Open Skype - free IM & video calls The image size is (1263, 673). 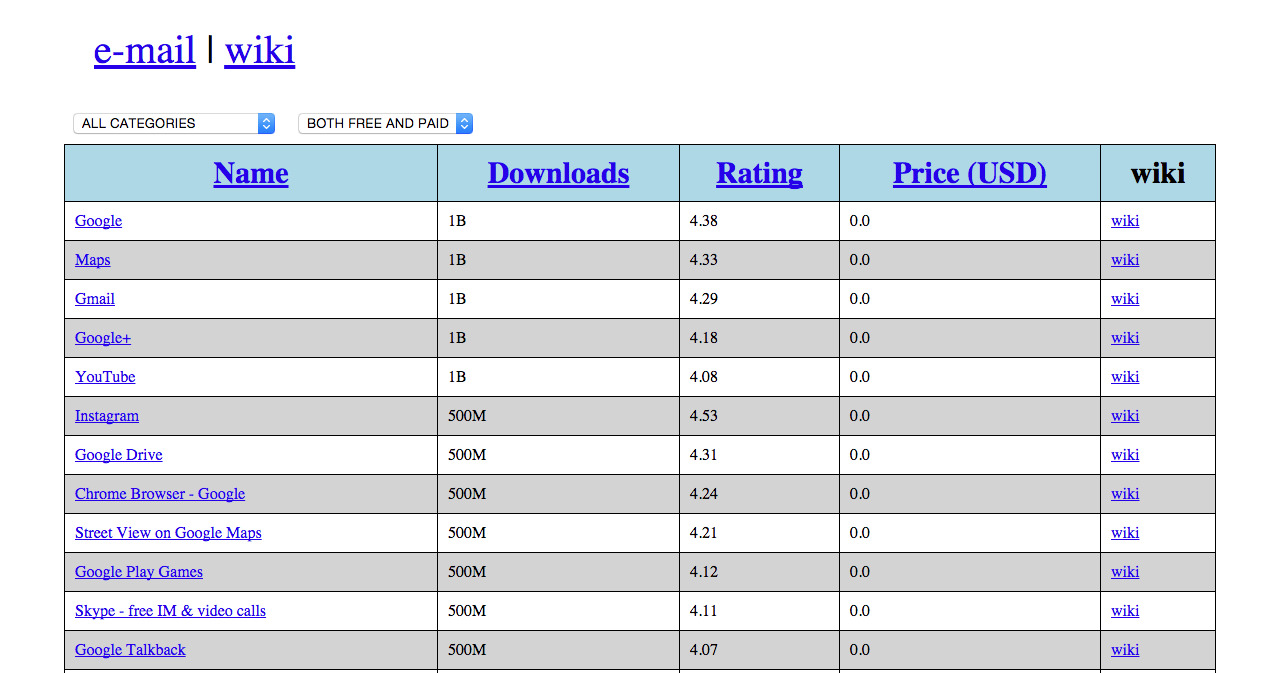pyautogui.click(x=170, y=611)
